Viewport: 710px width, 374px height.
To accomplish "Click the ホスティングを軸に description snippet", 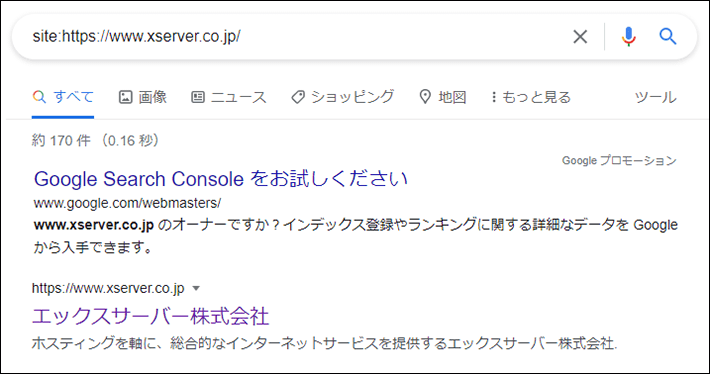I will click(x=324, y=343).
